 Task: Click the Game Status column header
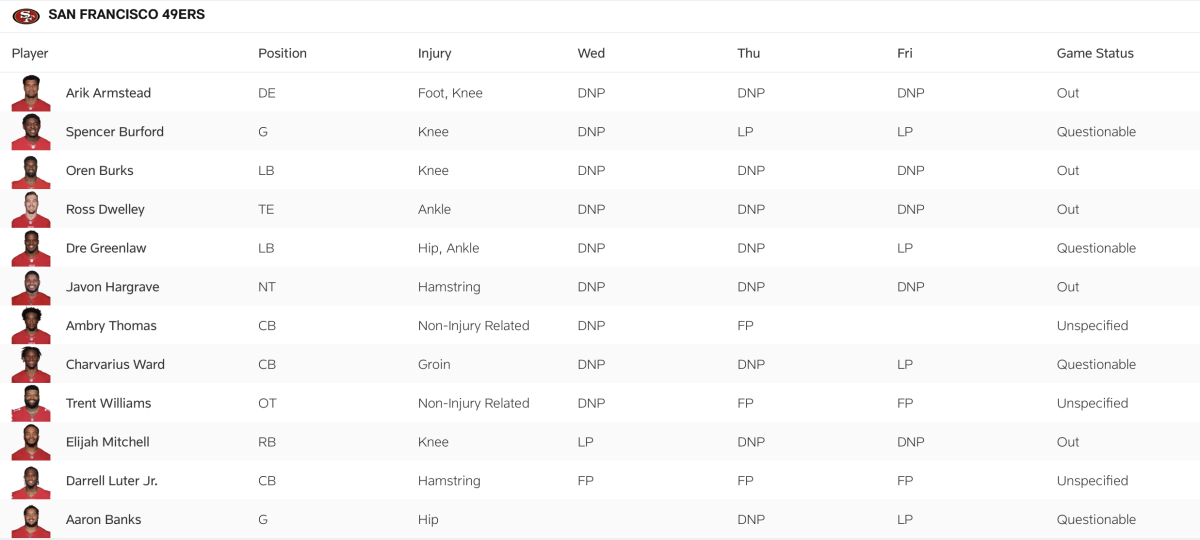click(x=1095, y=53)
